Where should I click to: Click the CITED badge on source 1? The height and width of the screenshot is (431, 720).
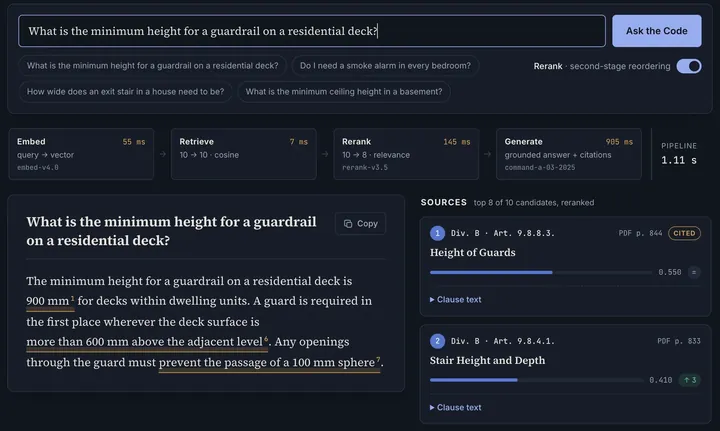pyautogui.click(x=684, y=233)
